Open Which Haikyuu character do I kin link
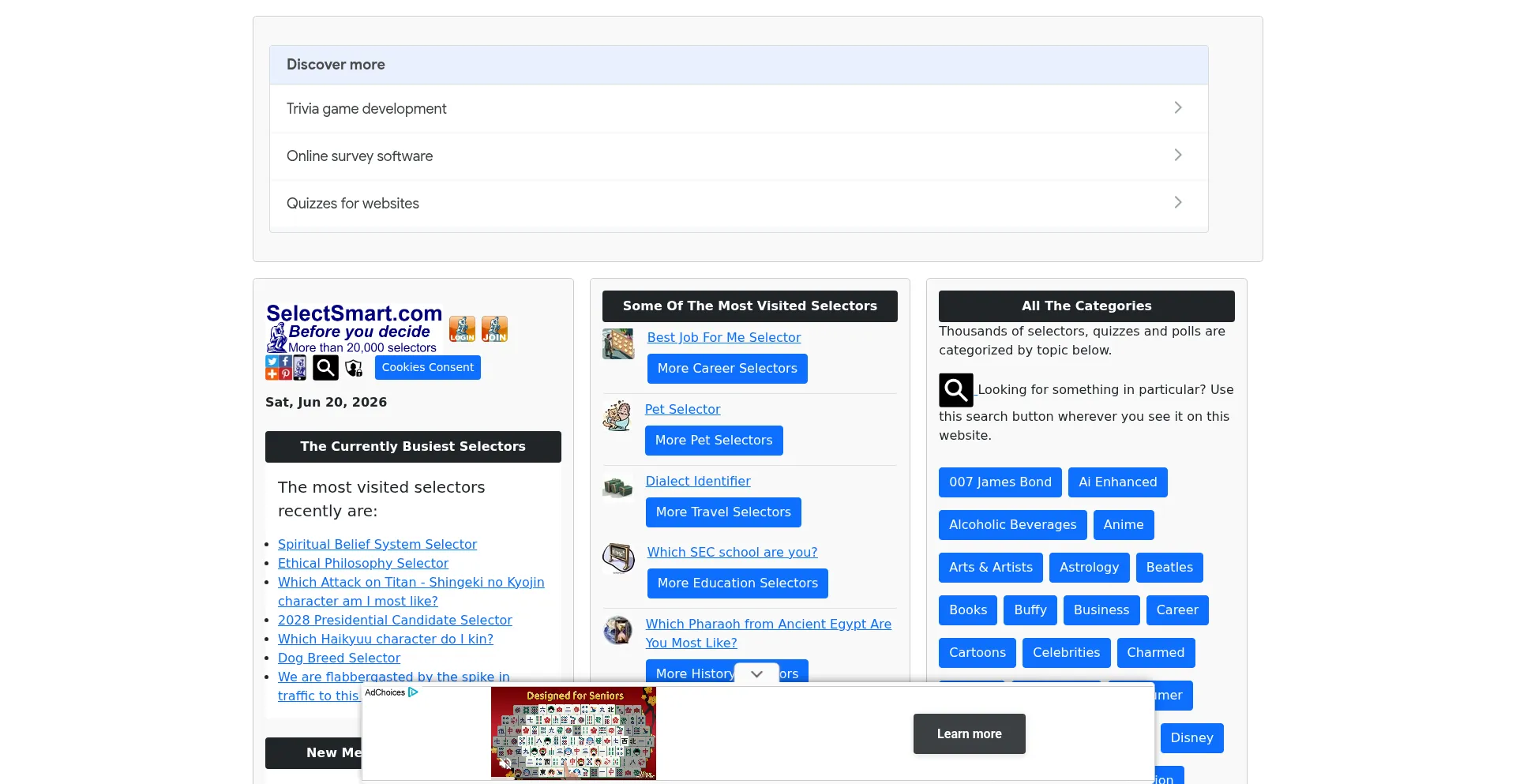The height and width of the screenshot is (784, 1516). [385, 640]
